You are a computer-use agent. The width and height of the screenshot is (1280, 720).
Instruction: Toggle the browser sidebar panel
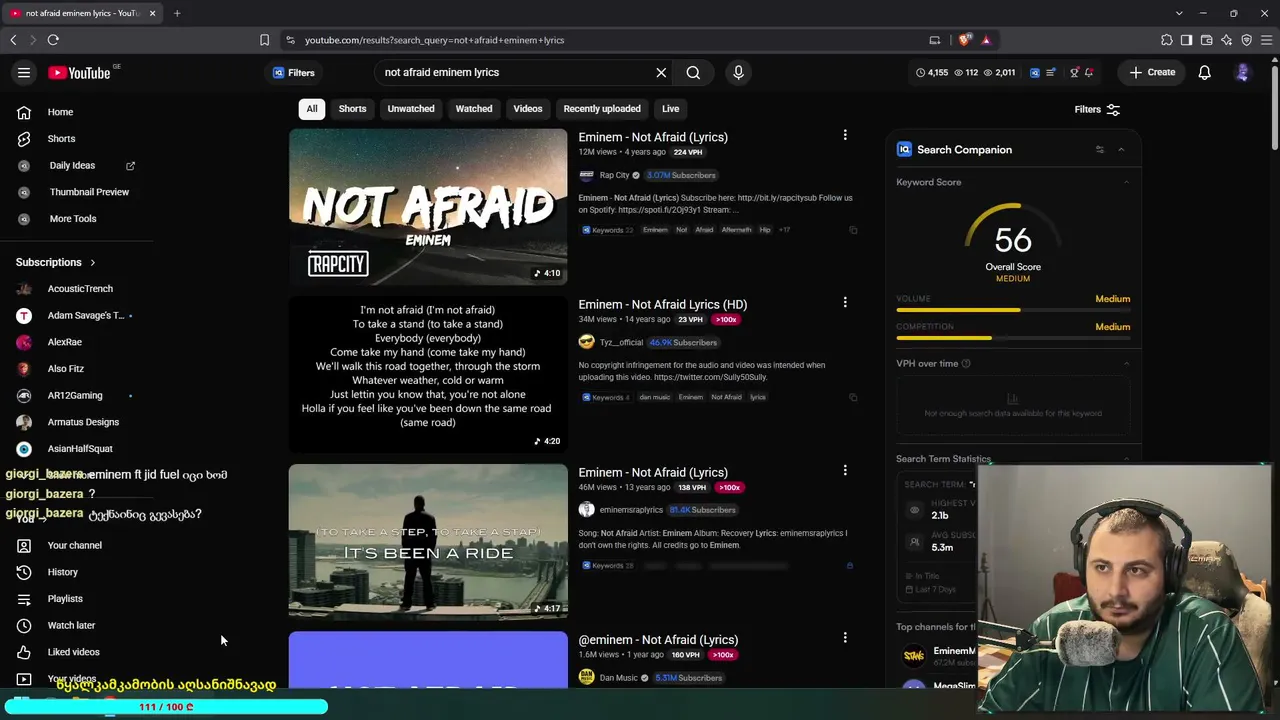(x=1187, y=40)
